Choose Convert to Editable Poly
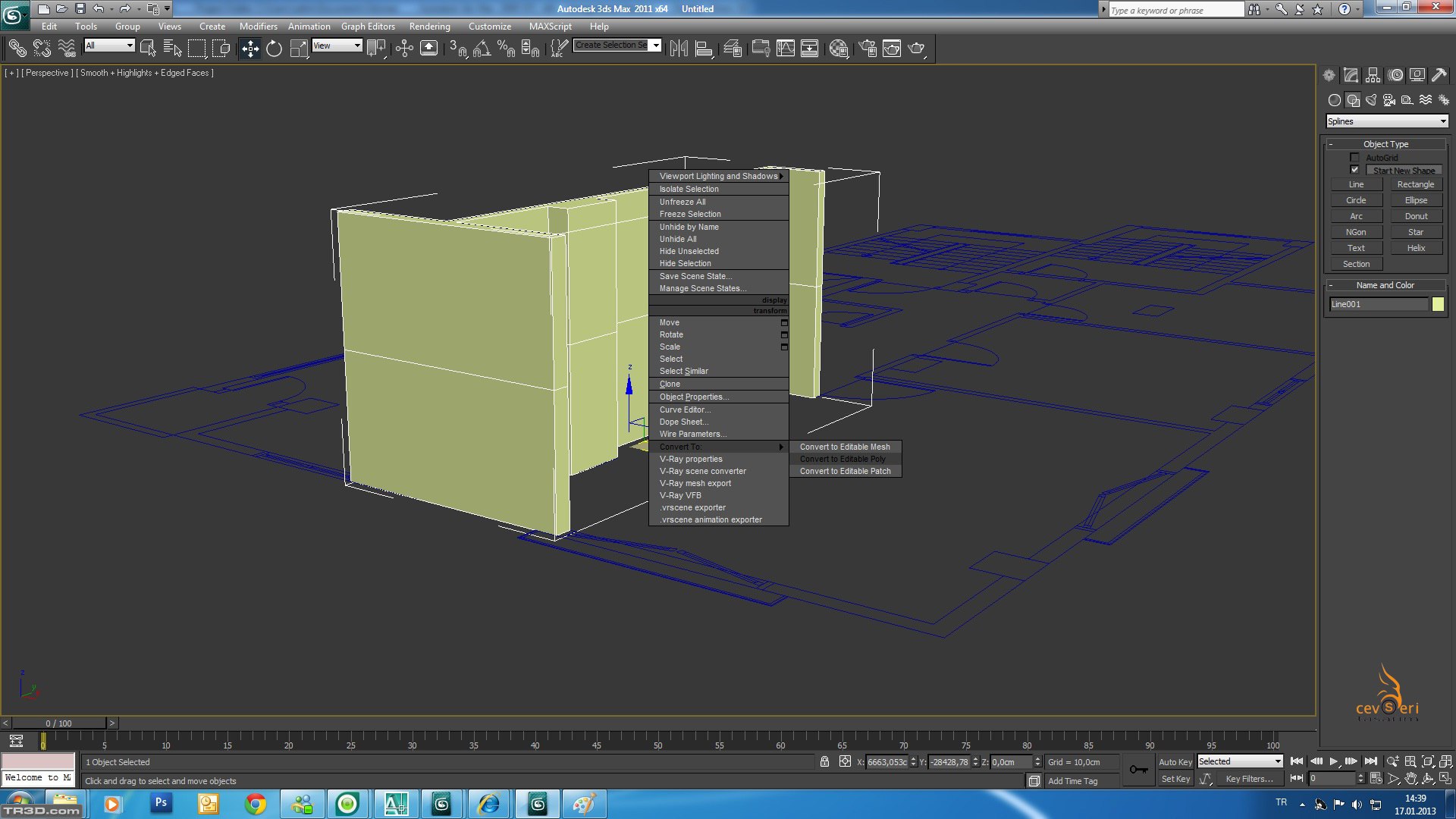The width and height of the screenshot is (1456, 819). tap(843, 459)
